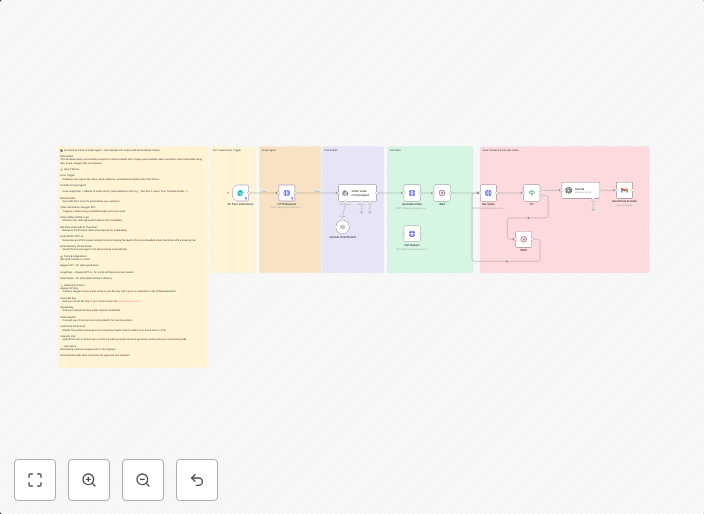The image size is (704, 514).
Task: Click the Gmail send email node
Action: coord(624,190)
